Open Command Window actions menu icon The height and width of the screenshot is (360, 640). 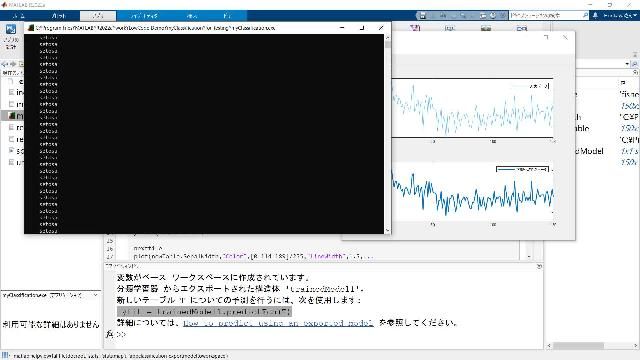click(539, 266)
